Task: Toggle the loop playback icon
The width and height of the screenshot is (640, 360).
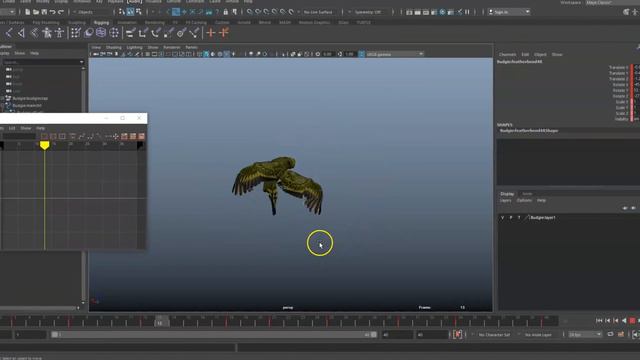Action: (x=610, y=334)
